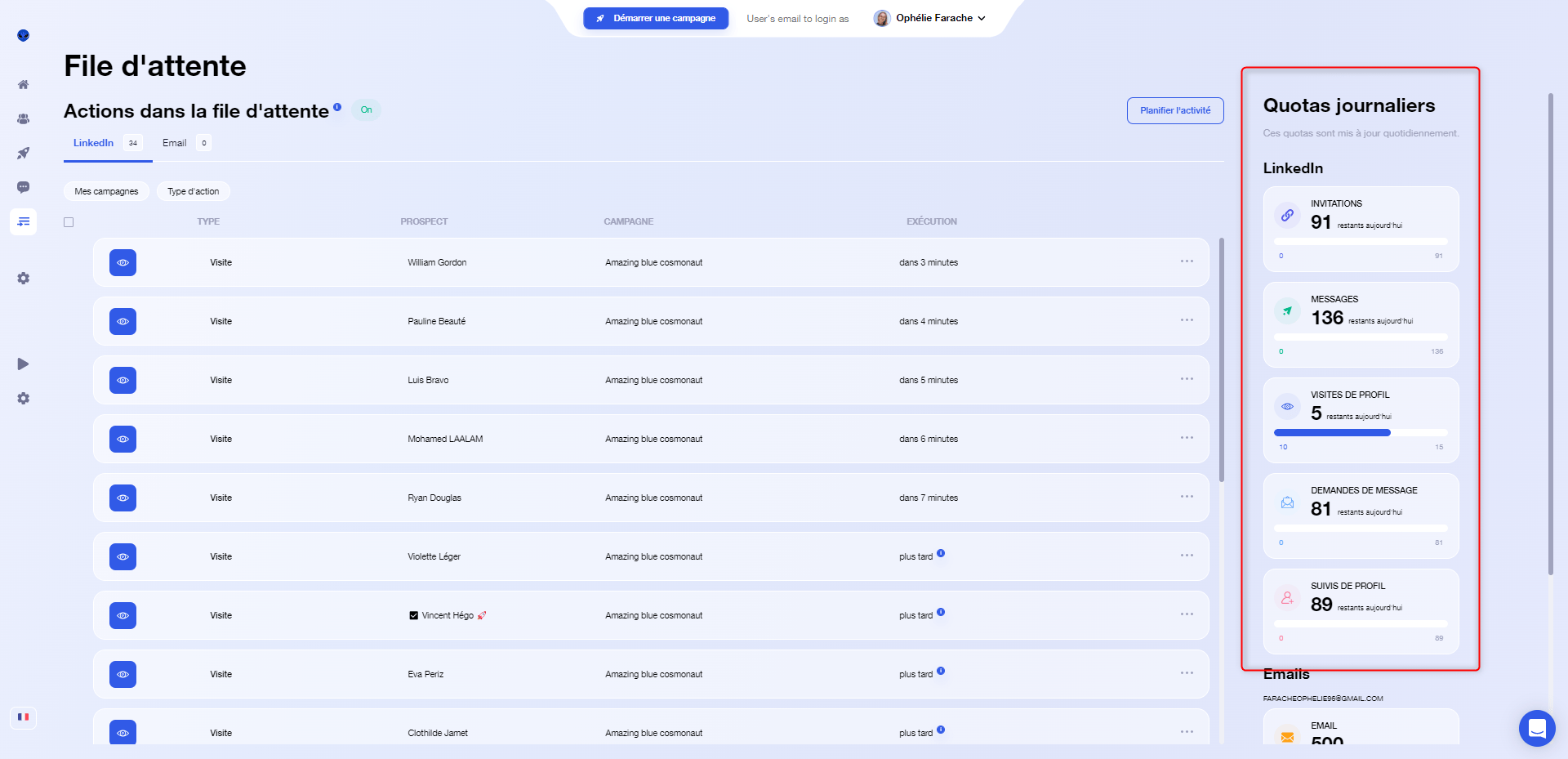The image size is (1568, 759).
Task: Click the queue list vertical scrollbar
Action: [x=1222, y=359]
